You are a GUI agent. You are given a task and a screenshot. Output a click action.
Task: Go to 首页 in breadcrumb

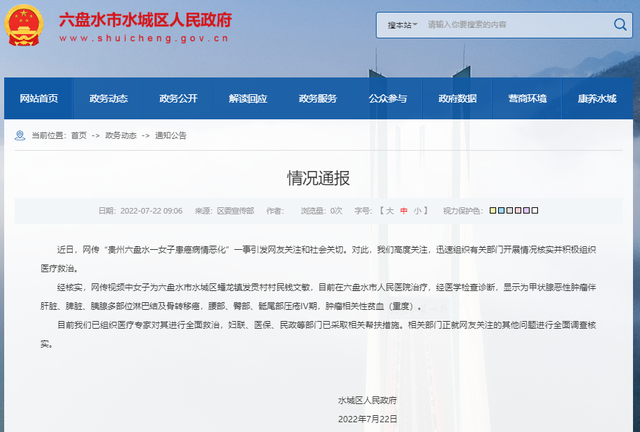(x=79, y=136)
